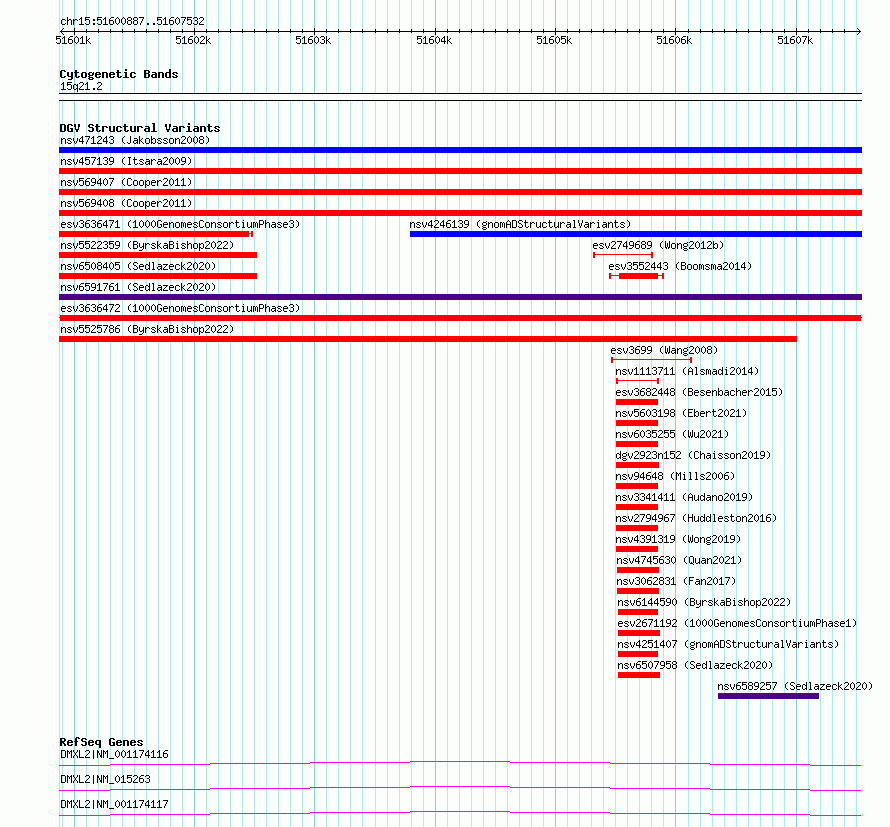Click the nsv569407 (Cooper2011) label

[126, 182]
